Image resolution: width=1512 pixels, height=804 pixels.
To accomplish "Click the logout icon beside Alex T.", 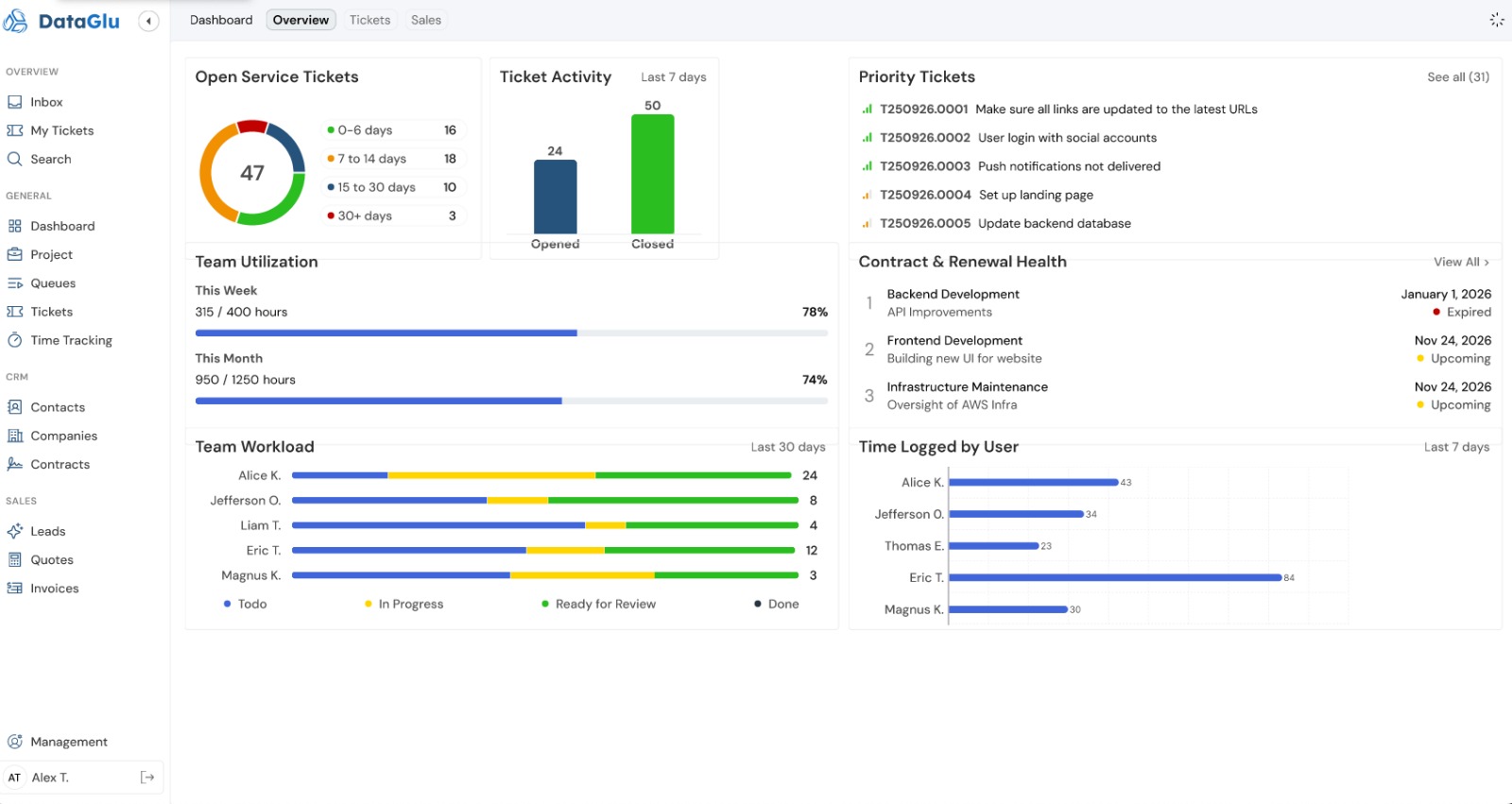I will point(147,778).
